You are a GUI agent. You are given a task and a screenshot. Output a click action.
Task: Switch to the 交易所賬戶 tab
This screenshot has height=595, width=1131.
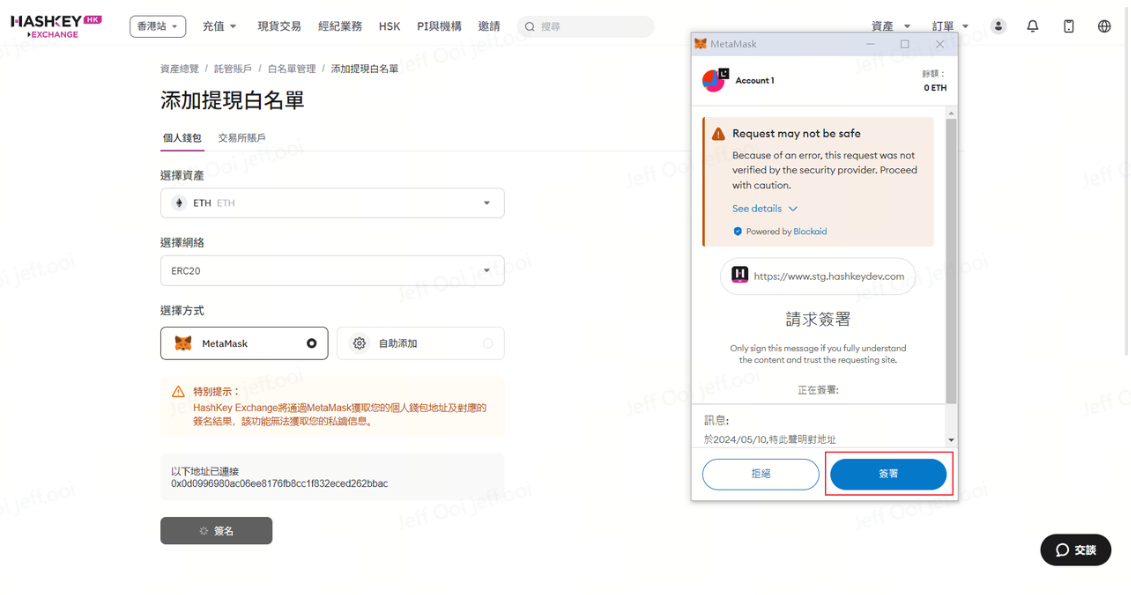point(242,138)
